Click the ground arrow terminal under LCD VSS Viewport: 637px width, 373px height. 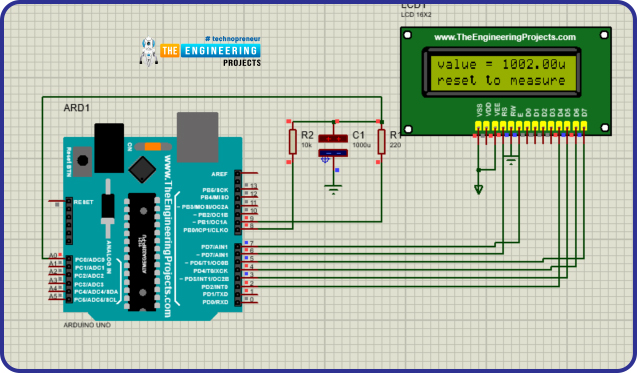pos(479,189)
